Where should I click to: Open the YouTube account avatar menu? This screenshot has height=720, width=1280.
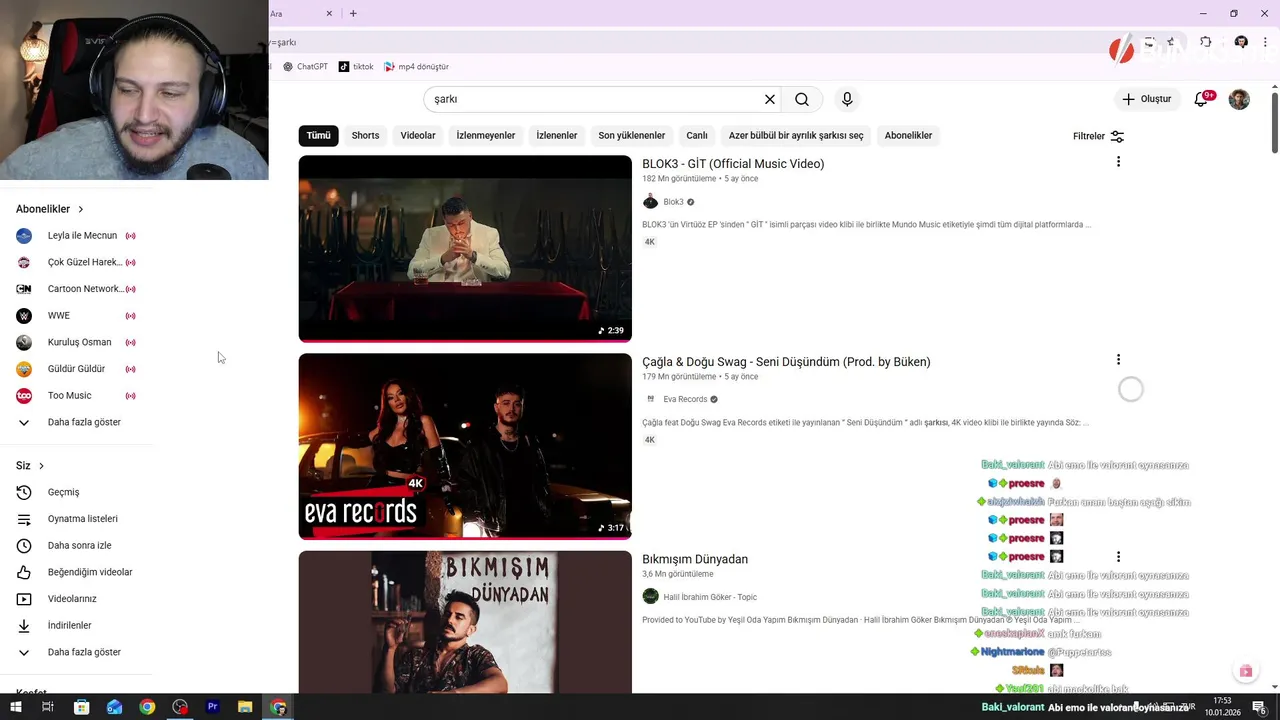[x=1239, y=99]
